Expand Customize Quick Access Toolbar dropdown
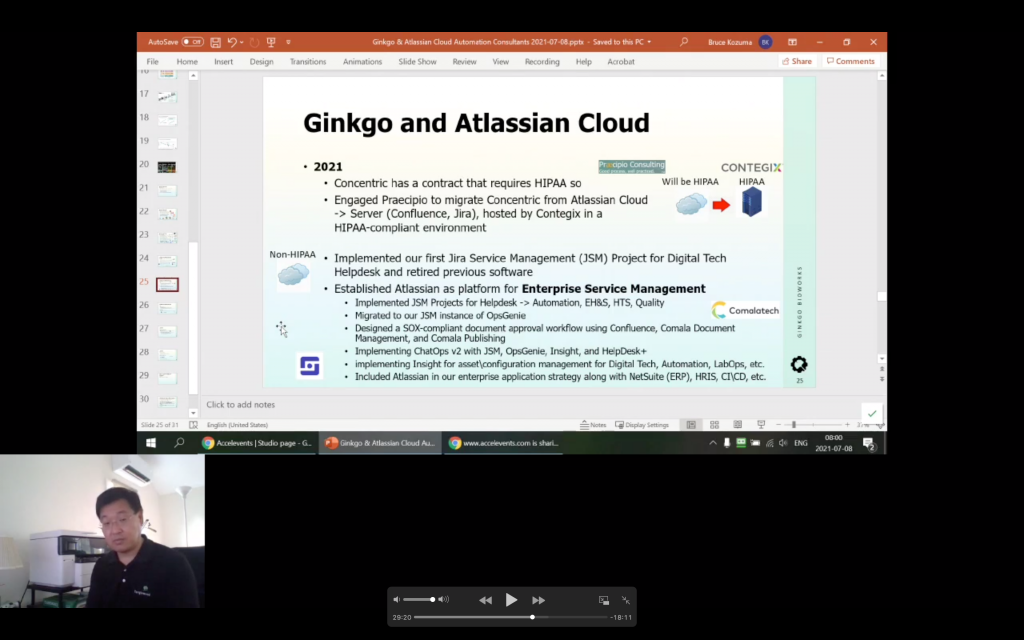The image size is (1024, 640). click(x=288, y=42)
